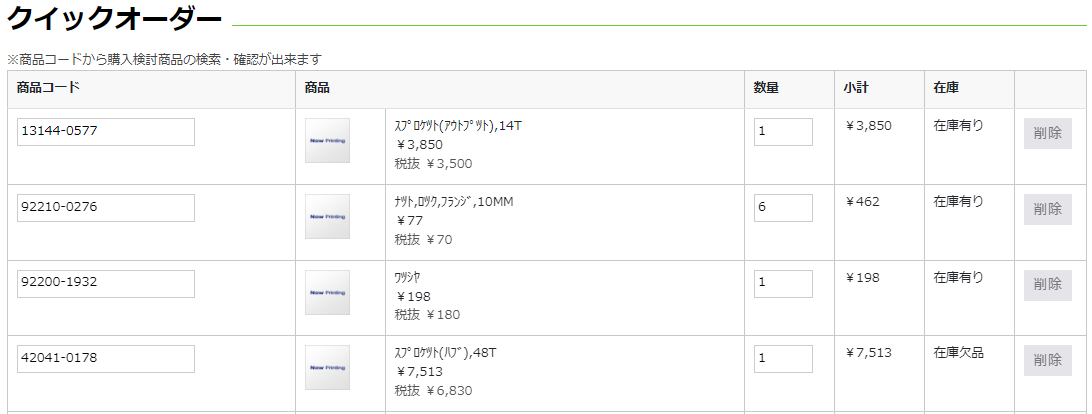
Task: Click quantity field showing 6
Action: point(783,208)
